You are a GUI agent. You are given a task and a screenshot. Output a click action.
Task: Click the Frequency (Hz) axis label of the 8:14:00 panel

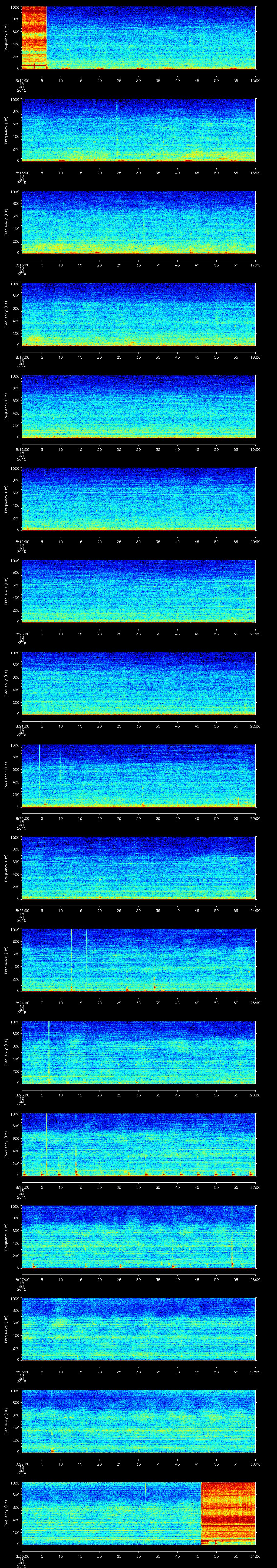6,38
